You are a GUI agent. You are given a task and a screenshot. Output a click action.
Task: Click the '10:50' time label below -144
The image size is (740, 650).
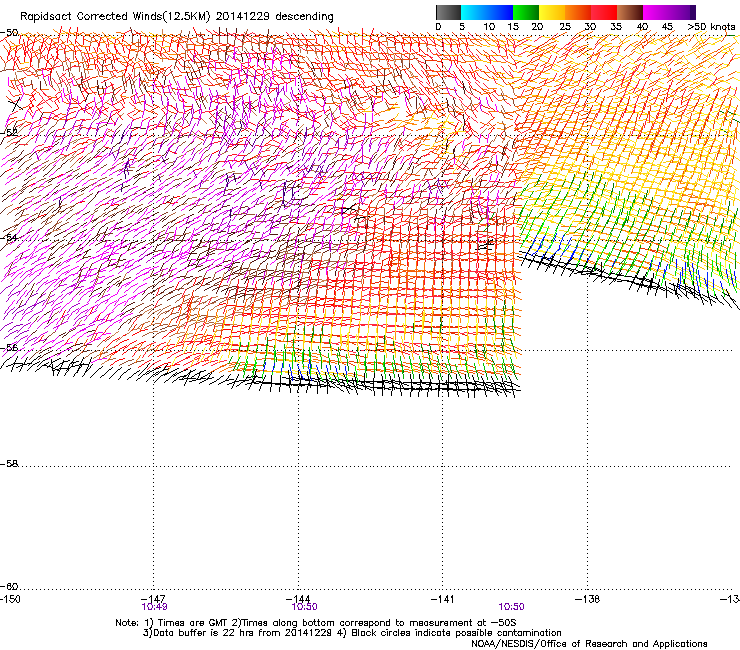click(304, 607)
